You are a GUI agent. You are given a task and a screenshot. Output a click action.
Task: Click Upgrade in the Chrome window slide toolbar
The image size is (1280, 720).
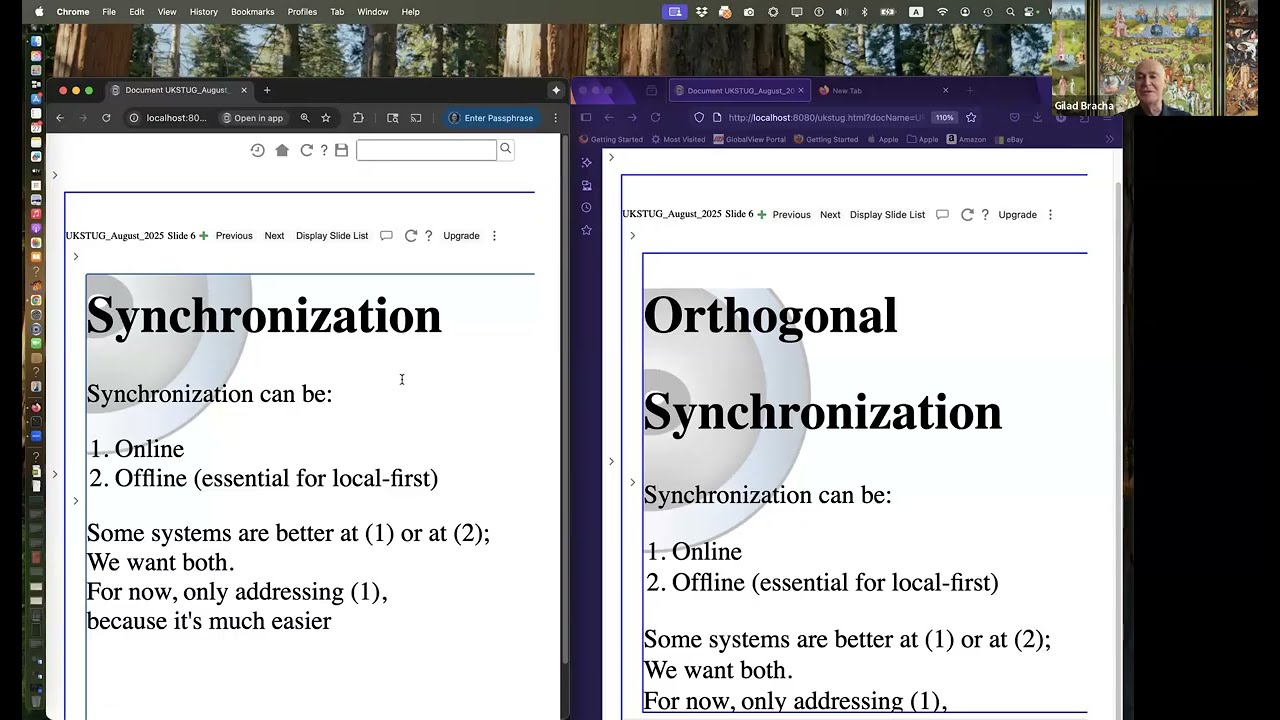[x=461, y=236]
